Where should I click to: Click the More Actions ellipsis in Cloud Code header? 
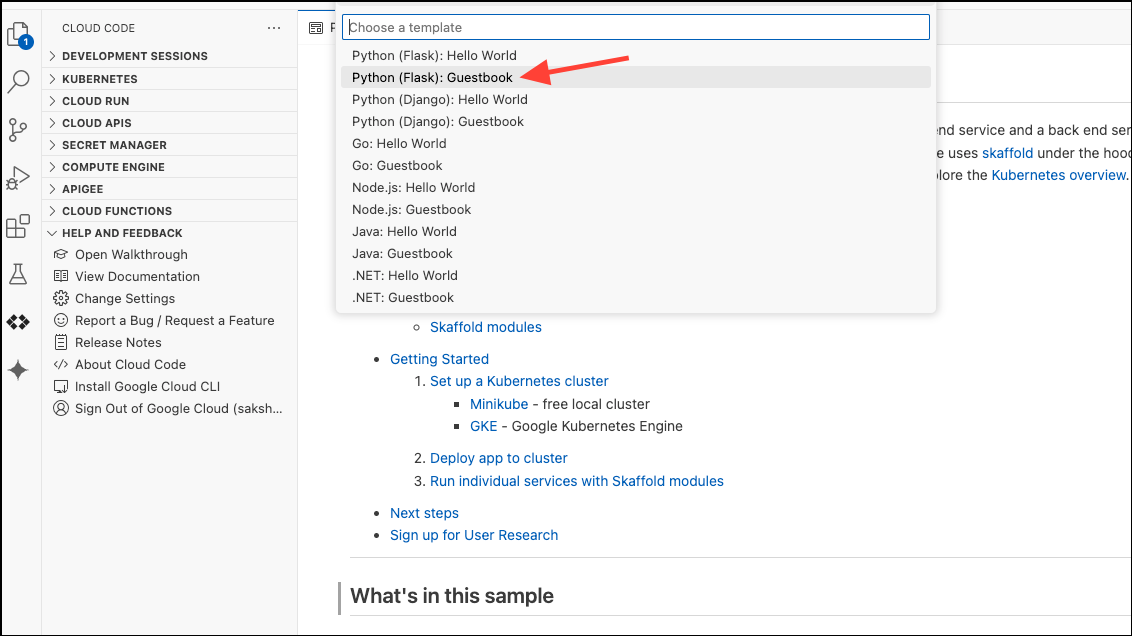(274, 27)
